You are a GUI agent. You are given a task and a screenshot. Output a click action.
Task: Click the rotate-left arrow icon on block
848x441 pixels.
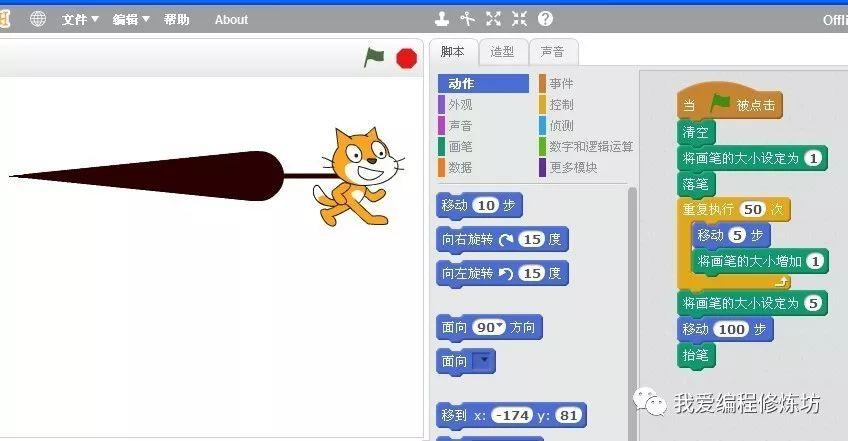click(x=506, y=274)
